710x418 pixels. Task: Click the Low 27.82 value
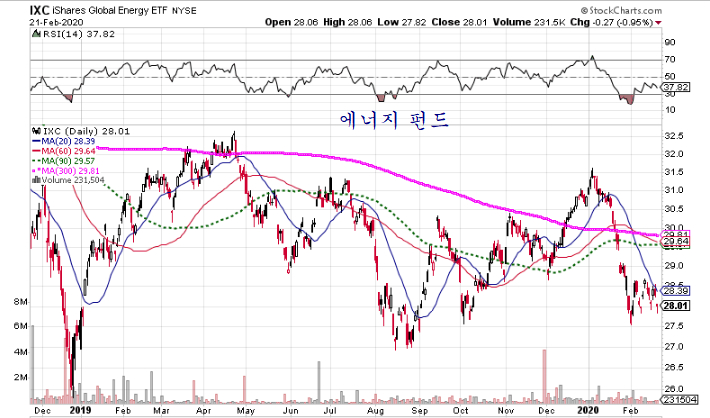click(x=403, y=22)
